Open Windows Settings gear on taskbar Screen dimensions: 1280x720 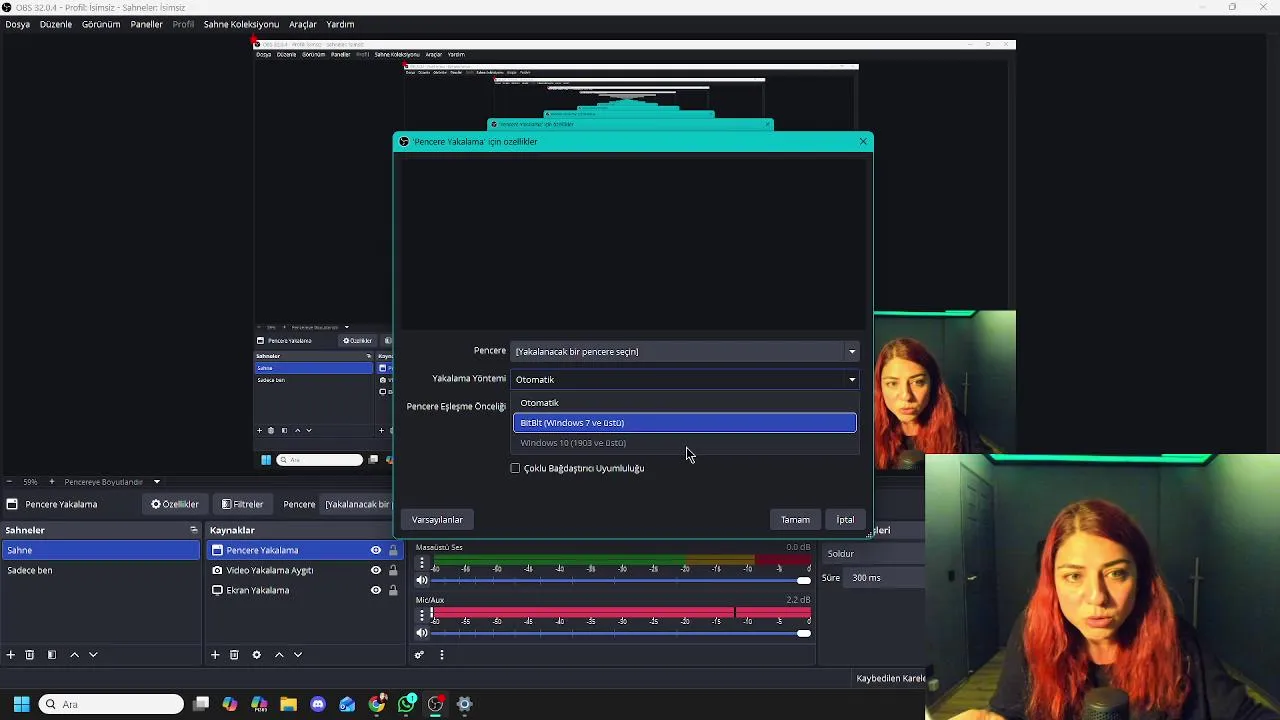[x=464, y=704]
